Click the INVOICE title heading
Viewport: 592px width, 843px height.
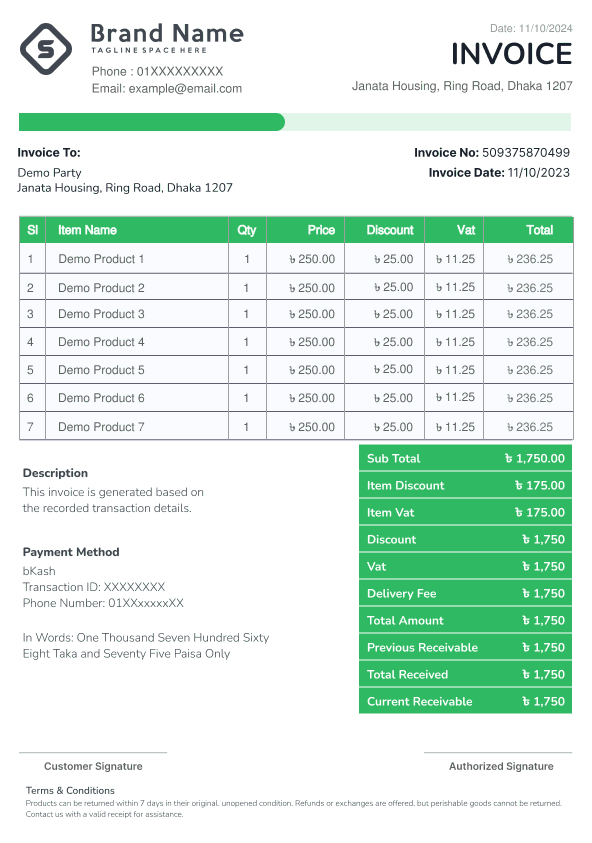point(511,54)
